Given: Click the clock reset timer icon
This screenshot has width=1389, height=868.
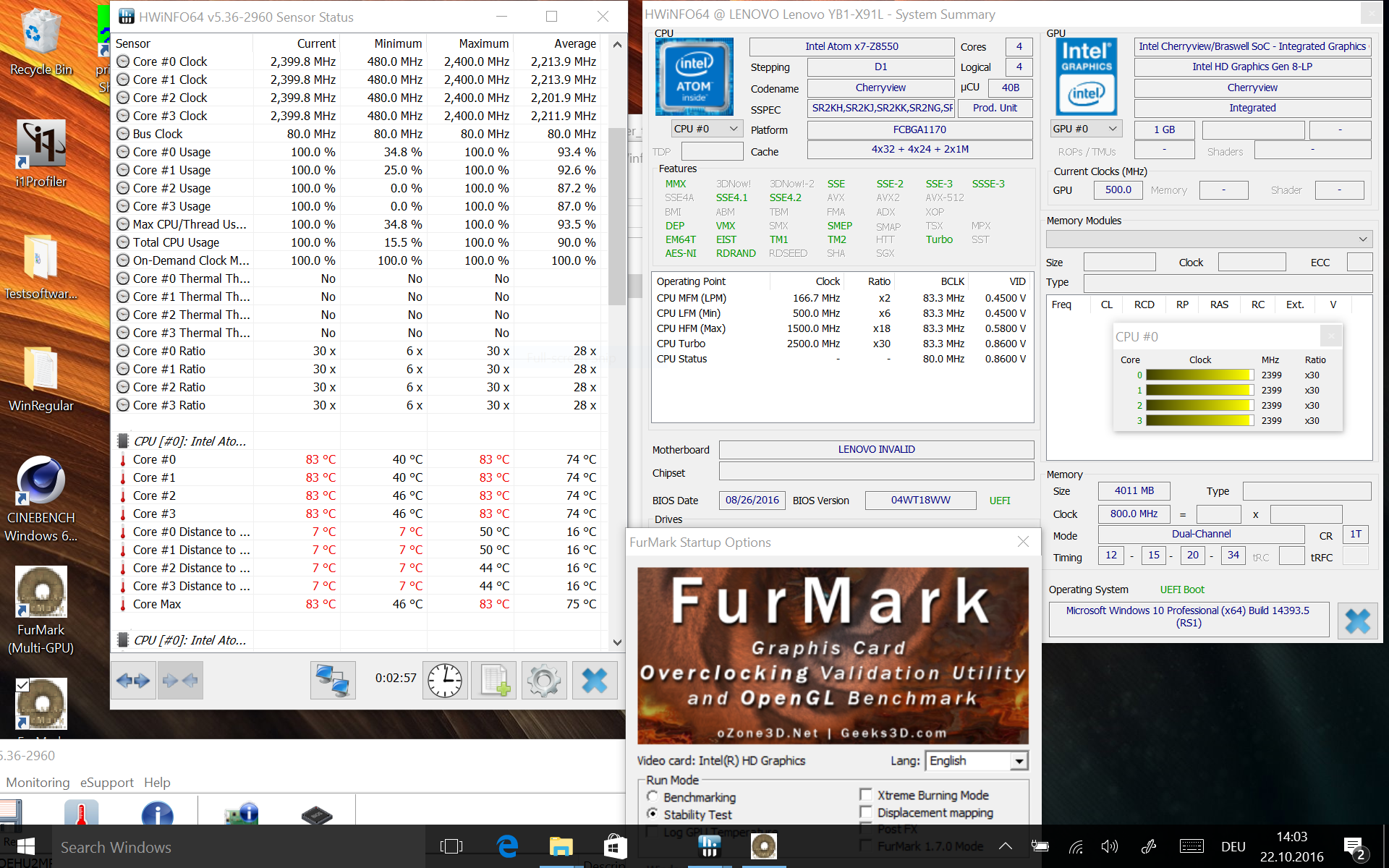Looking at the screenshot, I should [x=444, y=680].
